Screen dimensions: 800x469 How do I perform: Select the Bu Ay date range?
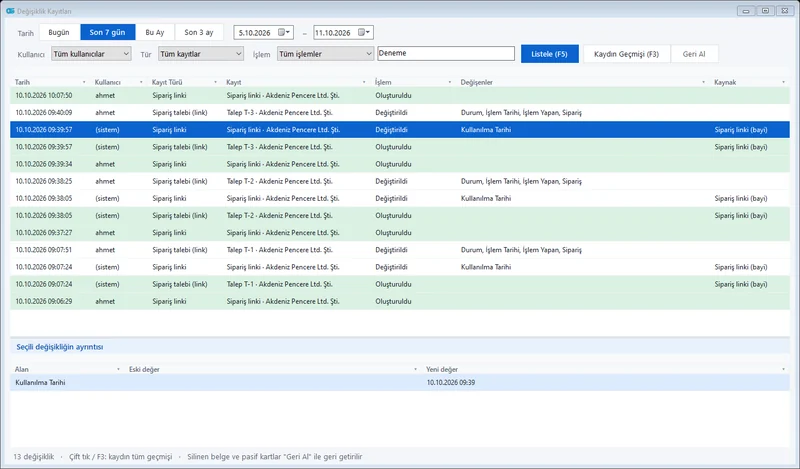[x=155, y=32]
